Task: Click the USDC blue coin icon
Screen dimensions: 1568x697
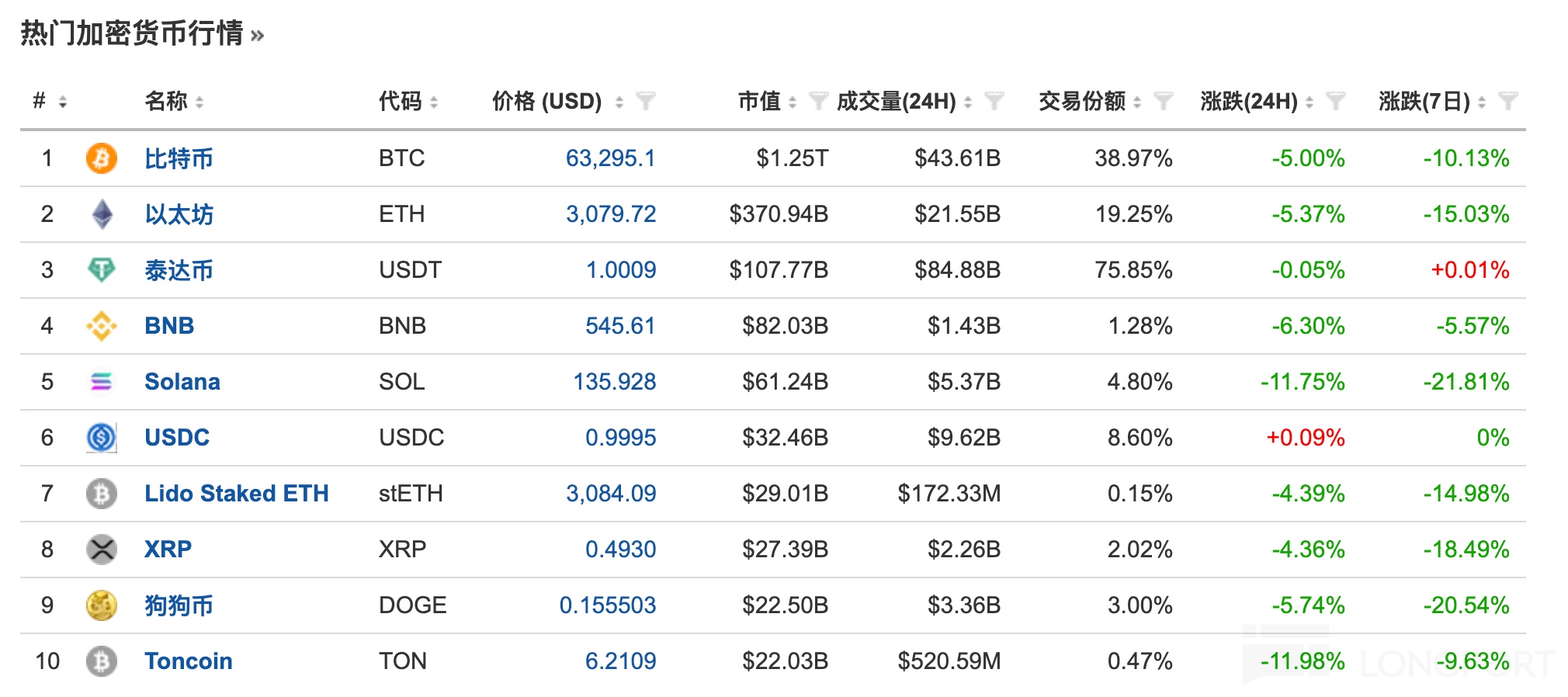Action: [x=101, y=438]
